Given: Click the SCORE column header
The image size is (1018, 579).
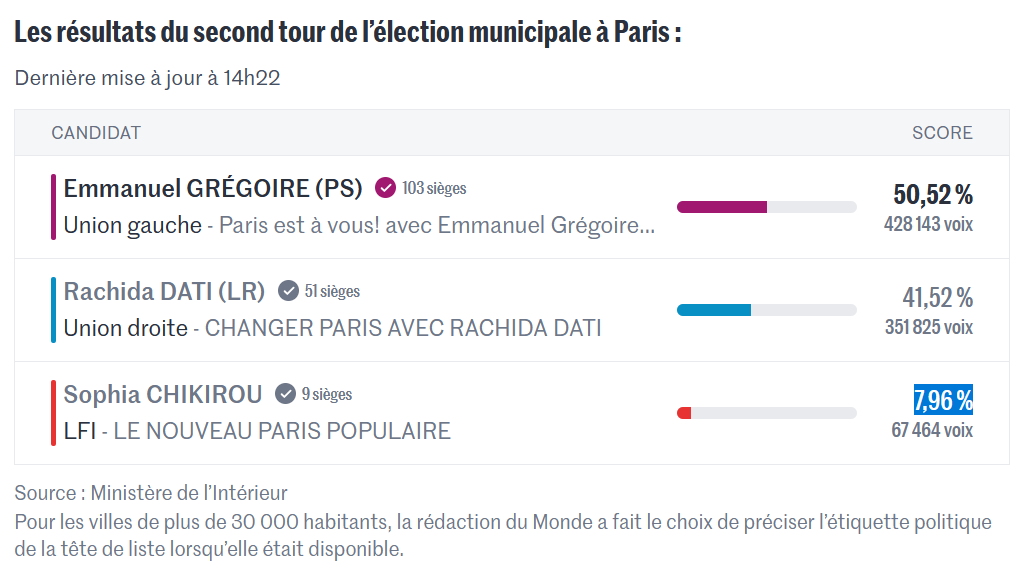Looking at the screenshot, I should coord(942,133).
